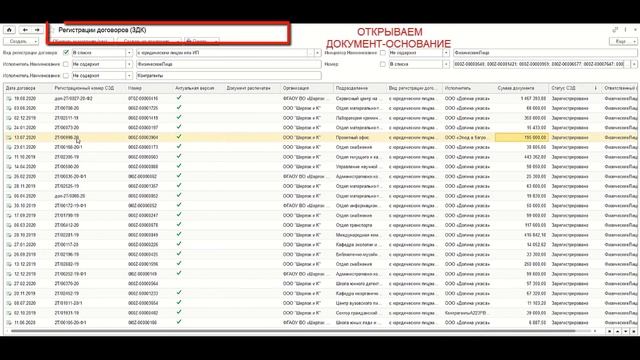Select the 195 000,00 sum cell
This screenshot has width=640, height=360.
tap(522, 138)
